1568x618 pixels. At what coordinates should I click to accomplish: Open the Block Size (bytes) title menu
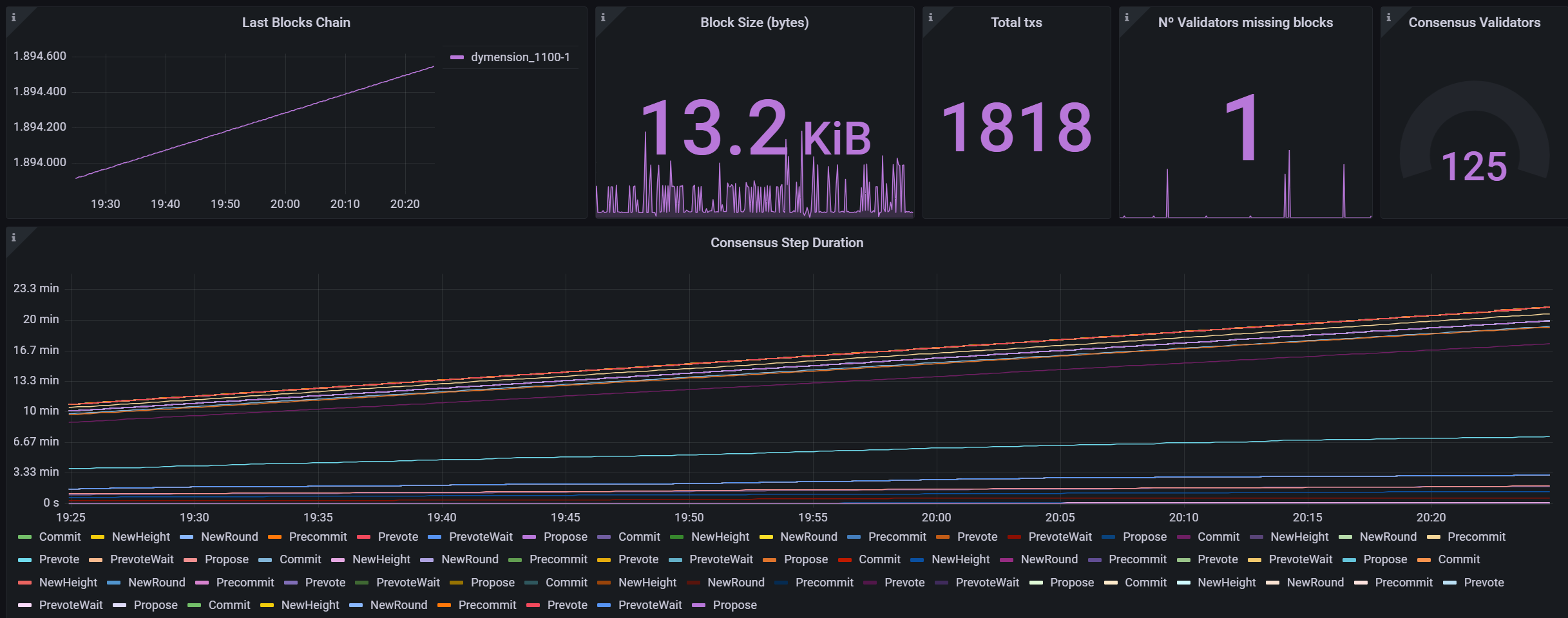[754, 23]
